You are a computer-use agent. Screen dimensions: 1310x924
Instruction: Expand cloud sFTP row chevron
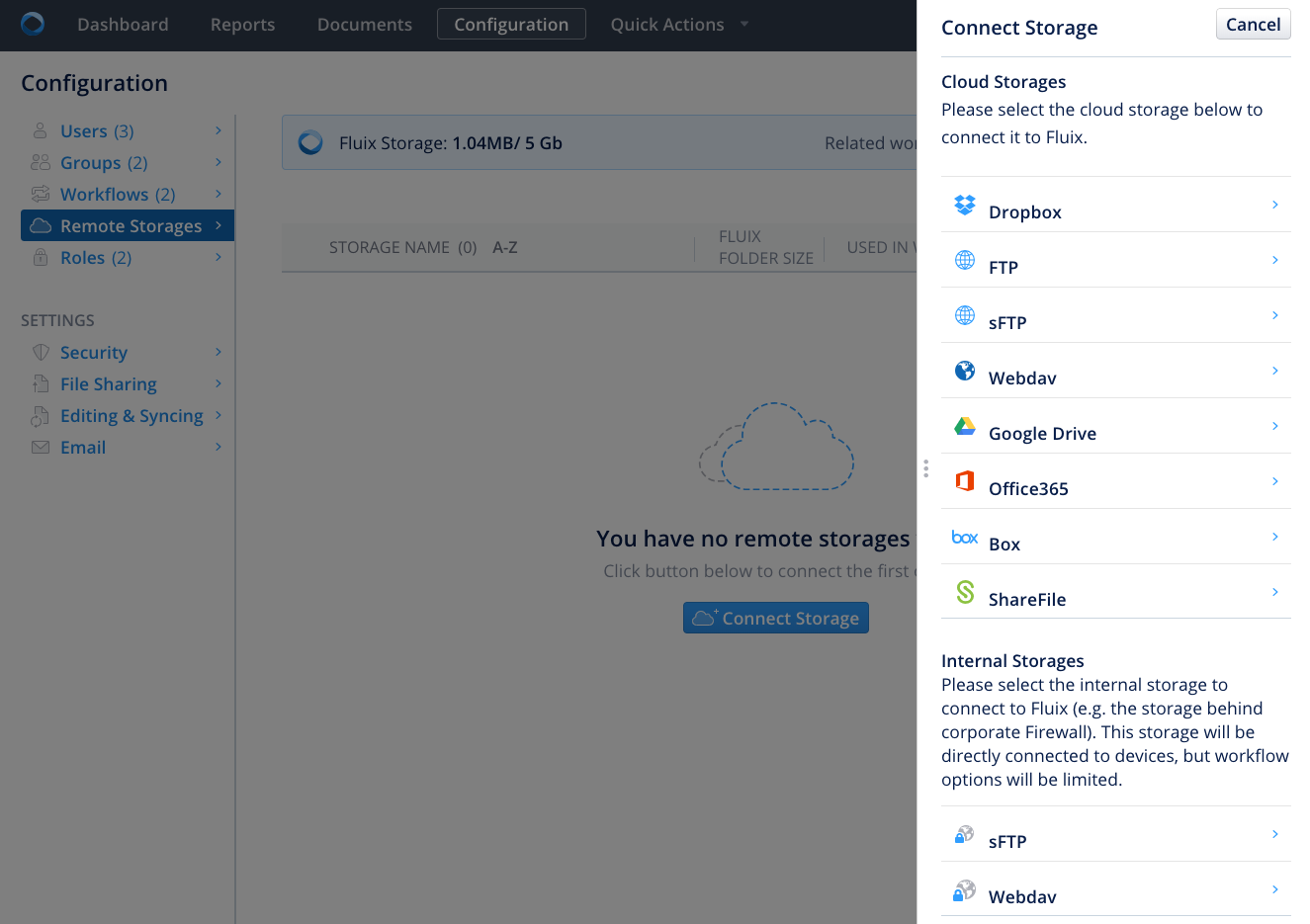(1274, 315)
